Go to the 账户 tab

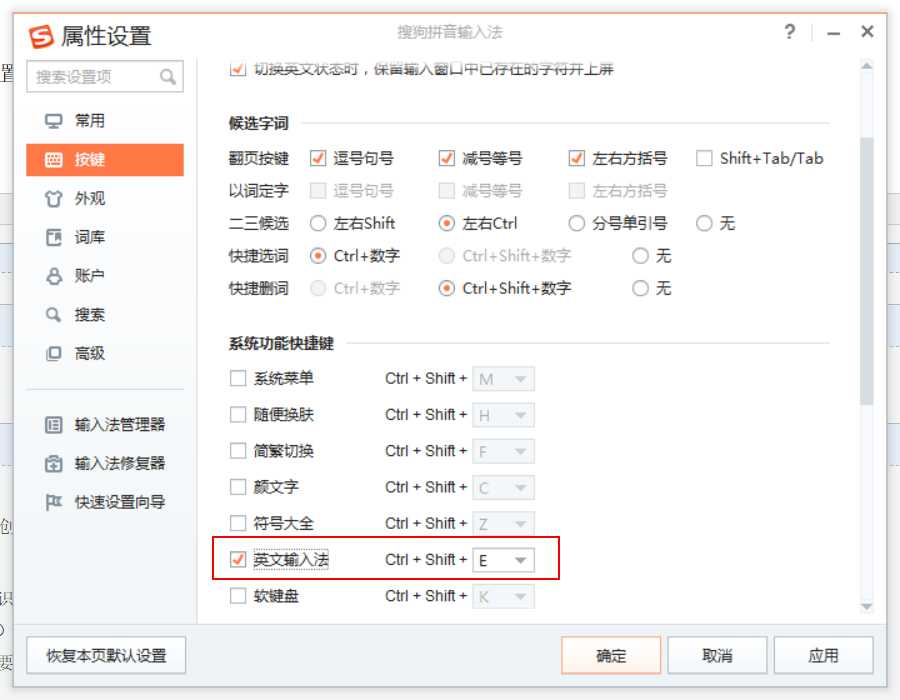(105, 276)
